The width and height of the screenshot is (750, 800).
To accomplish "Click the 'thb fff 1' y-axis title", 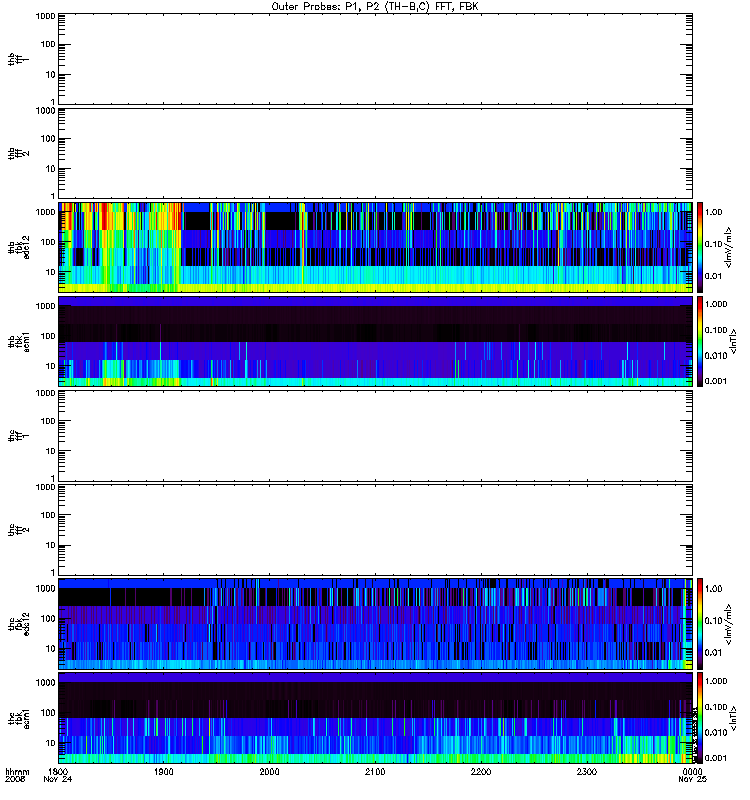I will [x=19, y=59].
